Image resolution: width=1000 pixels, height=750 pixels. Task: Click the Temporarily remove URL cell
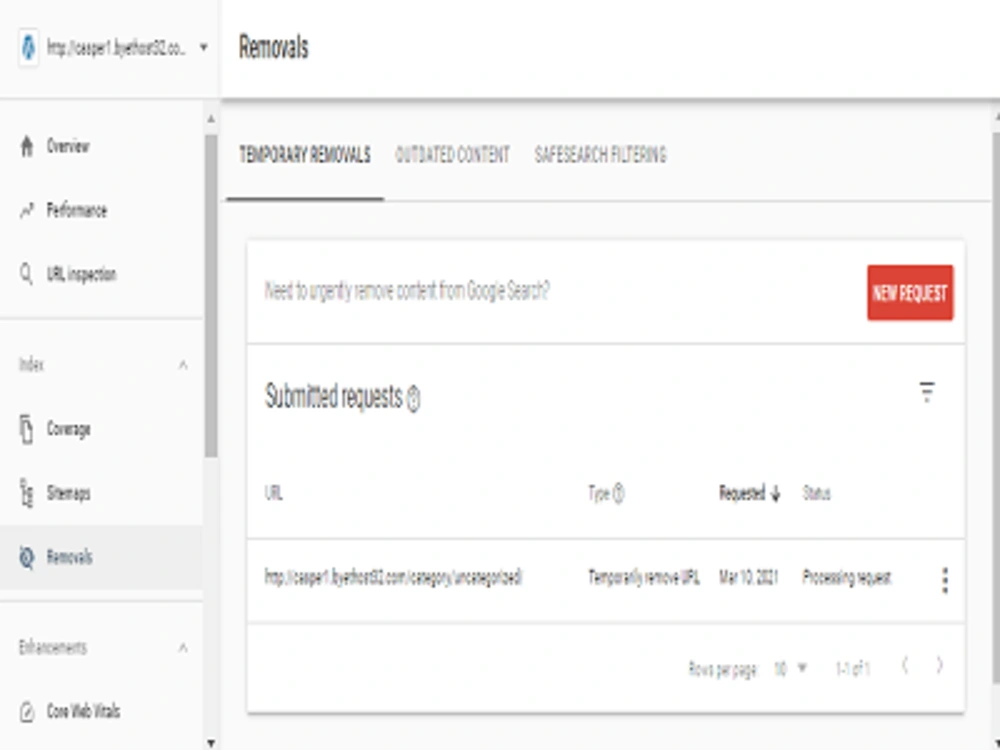pos(643,577)
